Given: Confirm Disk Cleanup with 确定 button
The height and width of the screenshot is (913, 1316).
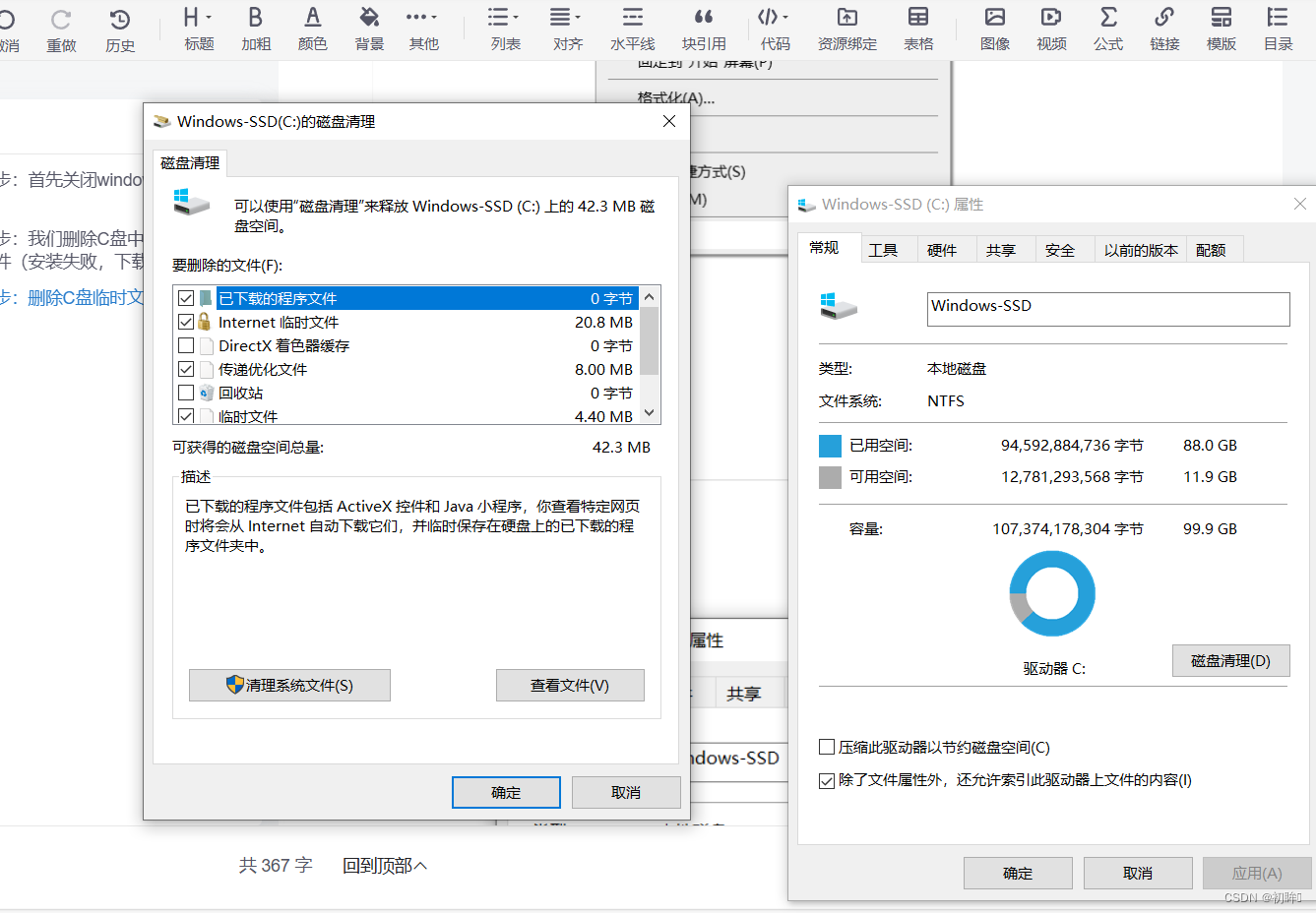Looking at the screenshot, I should click(x=506, y=792).
